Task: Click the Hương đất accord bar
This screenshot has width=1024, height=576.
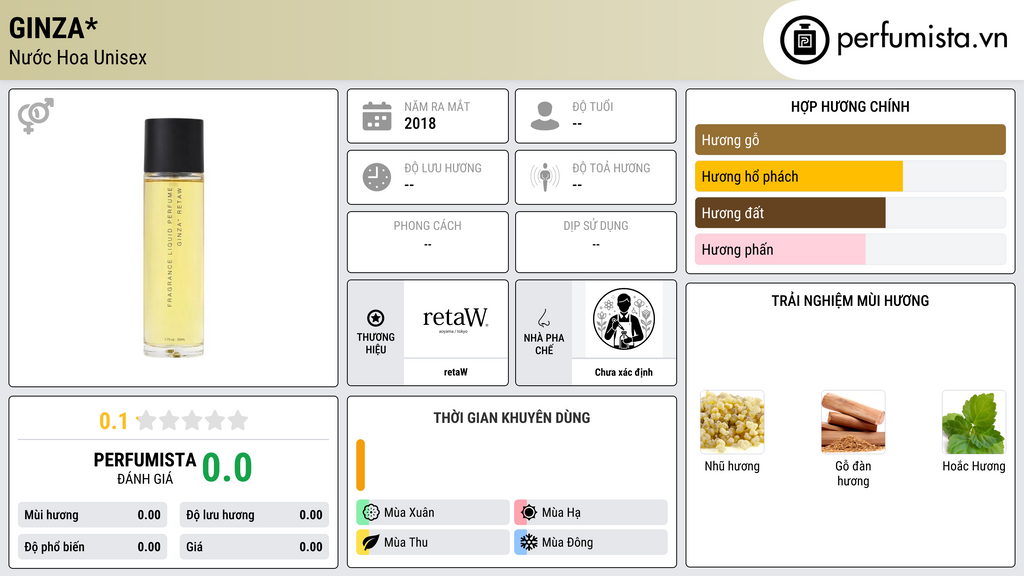Action: click(x=850, y=213)
